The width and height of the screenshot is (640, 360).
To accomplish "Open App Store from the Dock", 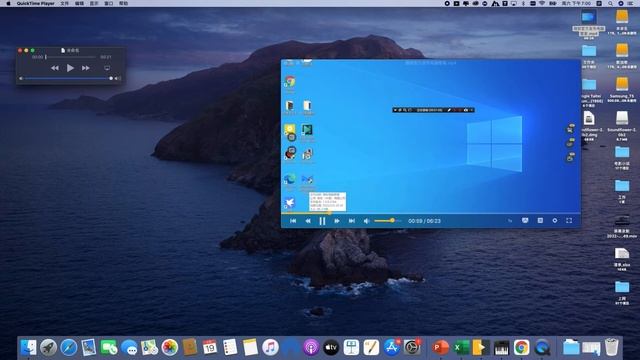I will click(x=391, y=347).
